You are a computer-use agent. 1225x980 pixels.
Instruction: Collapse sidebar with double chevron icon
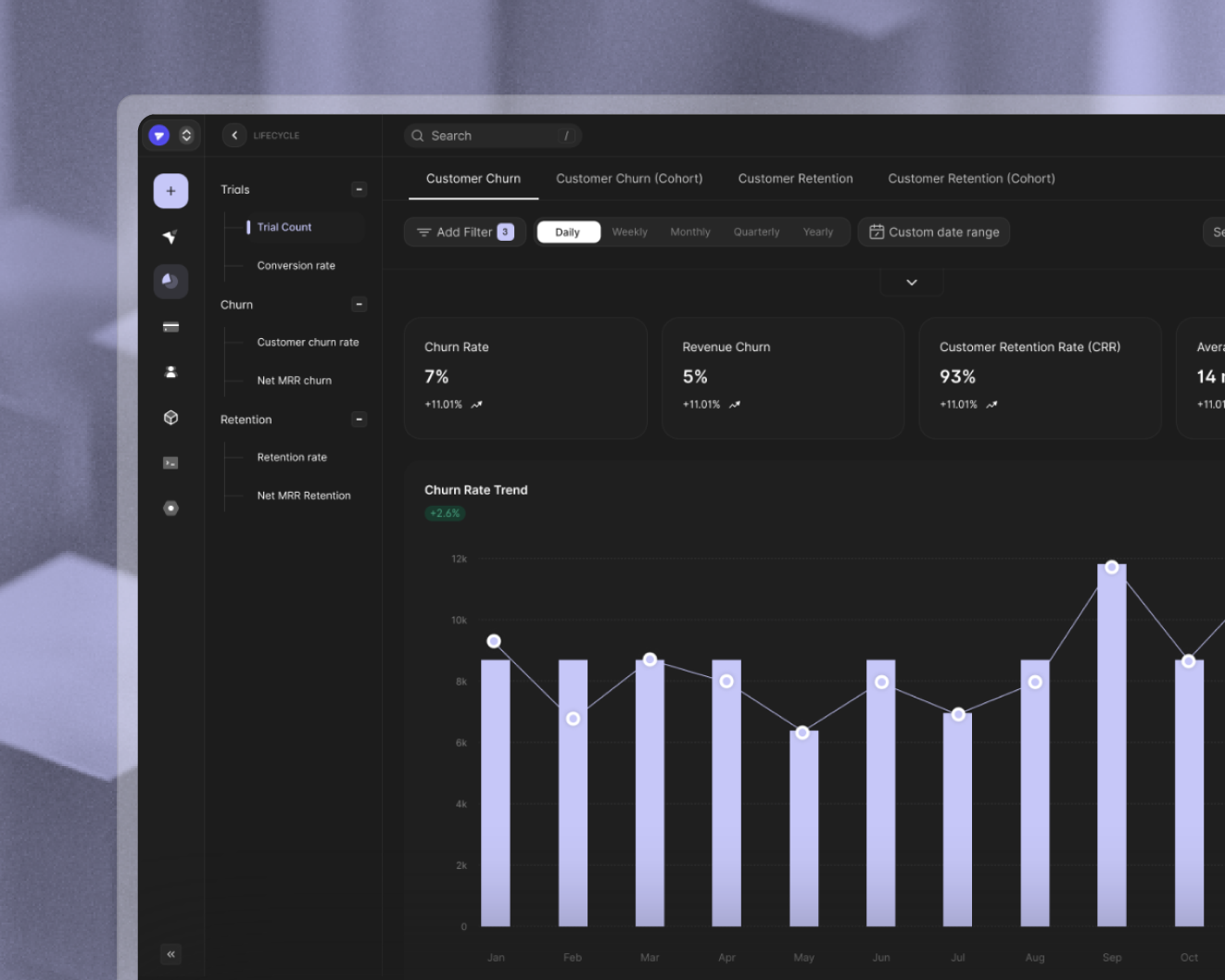(x=170, y=954)
